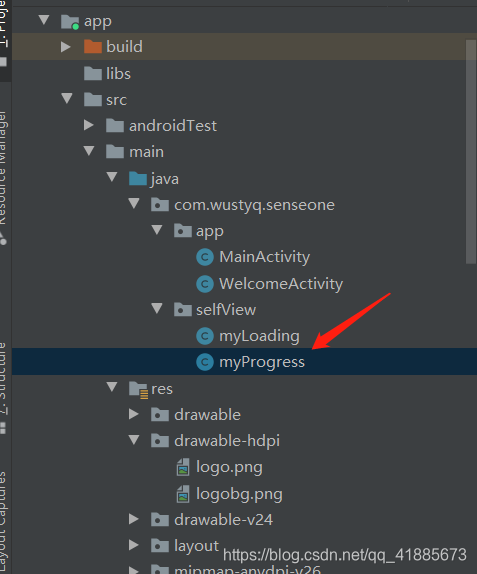This screenshot has width=477, height=574.
Task: Collapse the drawable-hdpi folder
Action: pyautogui.click(x=134, y=440)
